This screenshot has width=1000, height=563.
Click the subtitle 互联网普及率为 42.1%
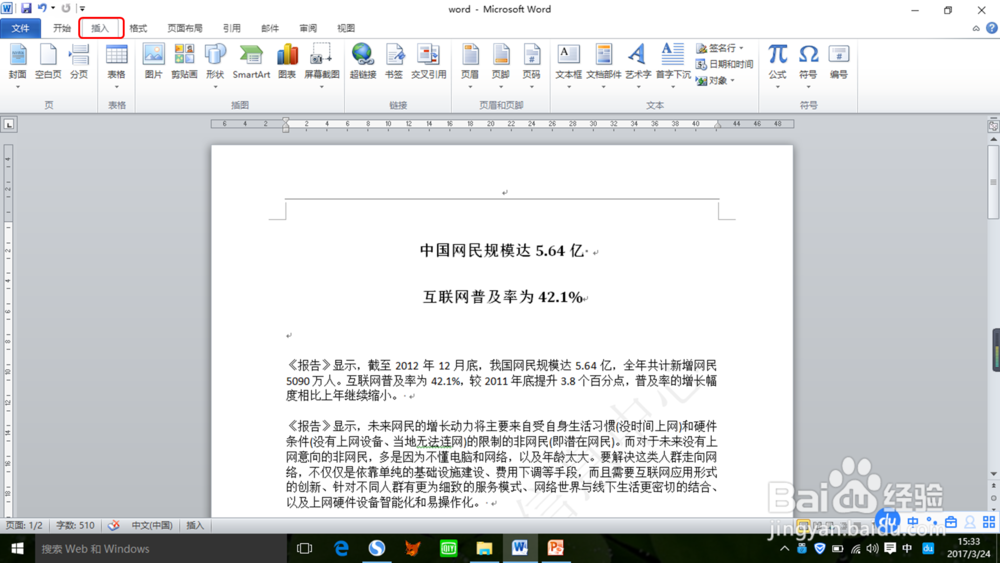click(503, 296)
